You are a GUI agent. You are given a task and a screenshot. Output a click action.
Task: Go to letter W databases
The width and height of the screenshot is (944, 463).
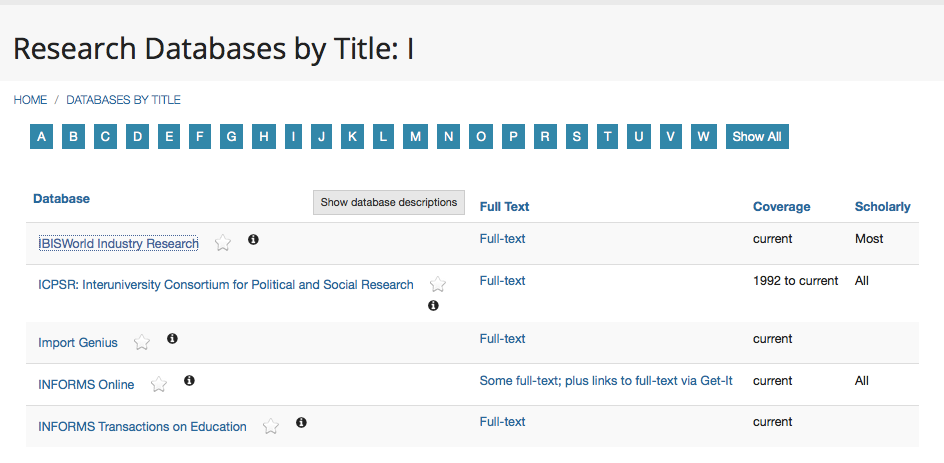[703, 137]
